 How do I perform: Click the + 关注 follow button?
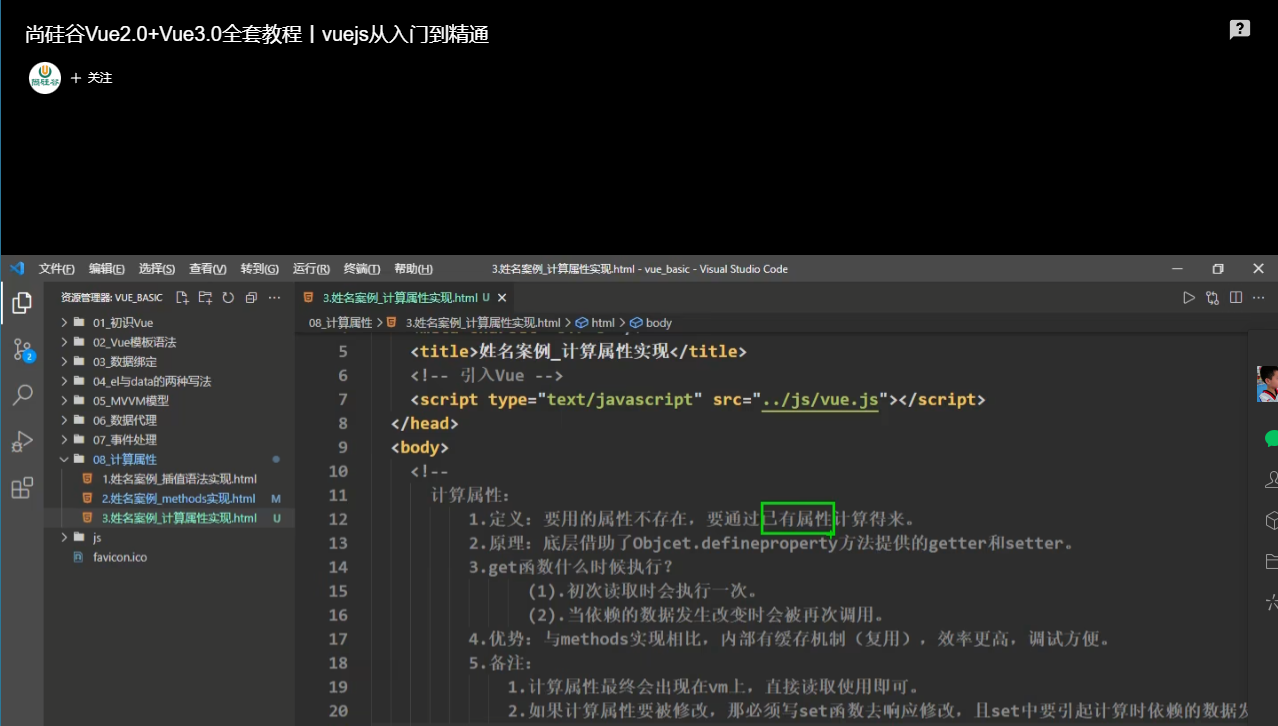coord(92,78)
